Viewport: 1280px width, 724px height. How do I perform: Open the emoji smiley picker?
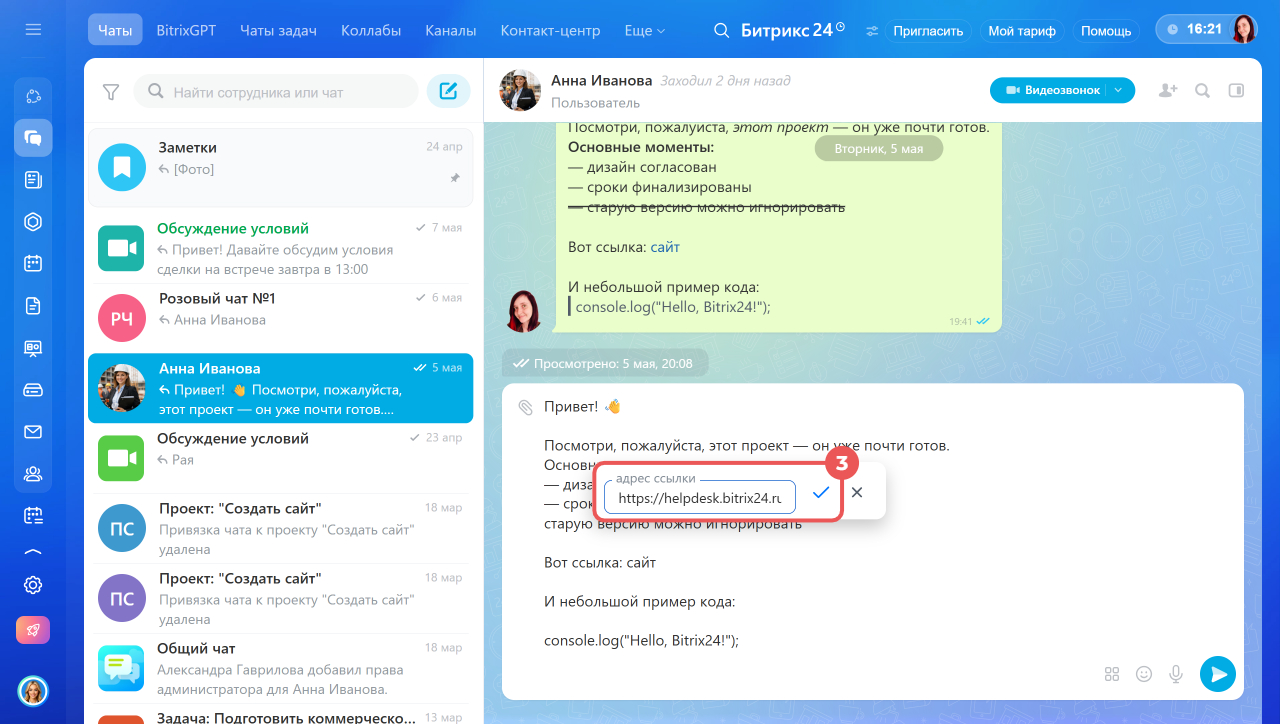click(x=1144, y=674)
